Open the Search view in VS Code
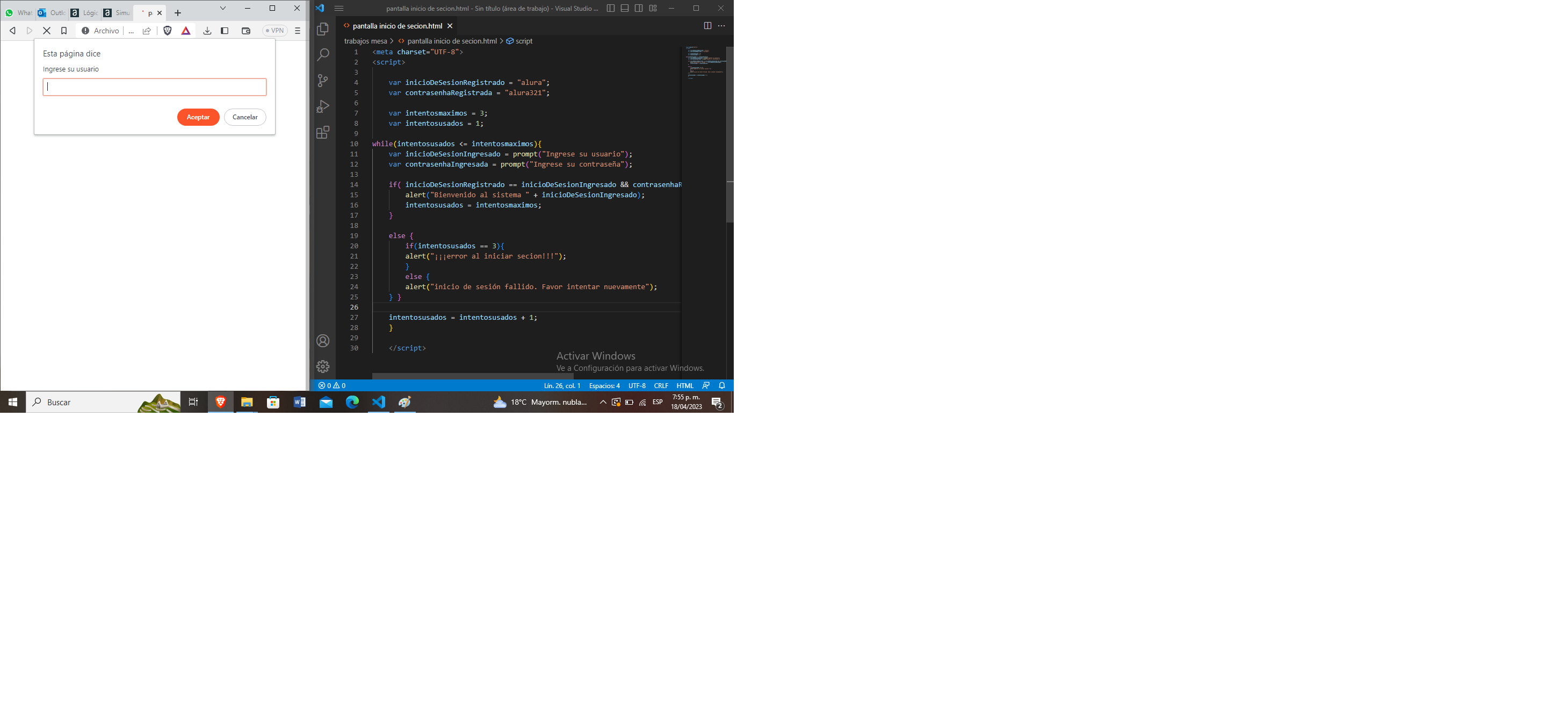The width and height of the screenshot is (1568, 703). [323, 55]
